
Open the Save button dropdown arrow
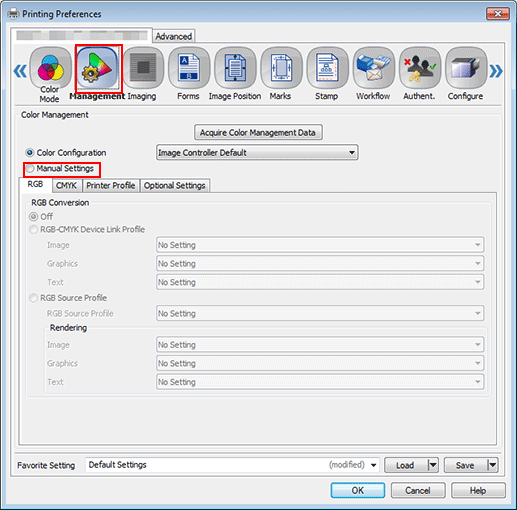click(x=493, y=465)
